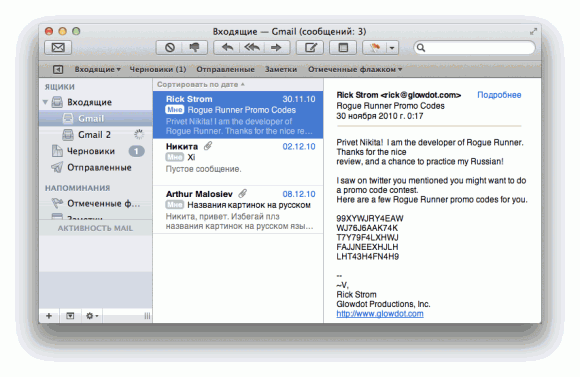Open the flag color dropdown arrow

click(392, 48)
